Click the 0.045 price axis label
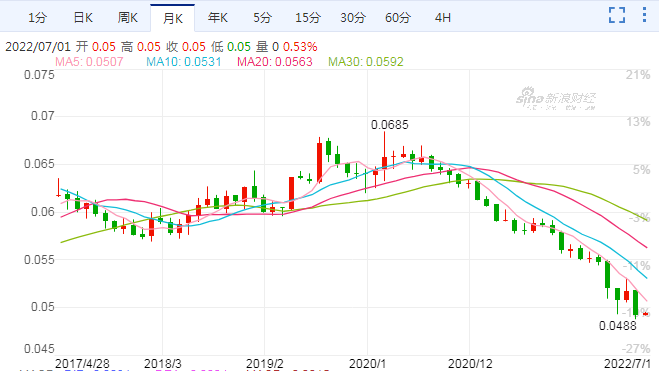659x371 pixels. 39,349
